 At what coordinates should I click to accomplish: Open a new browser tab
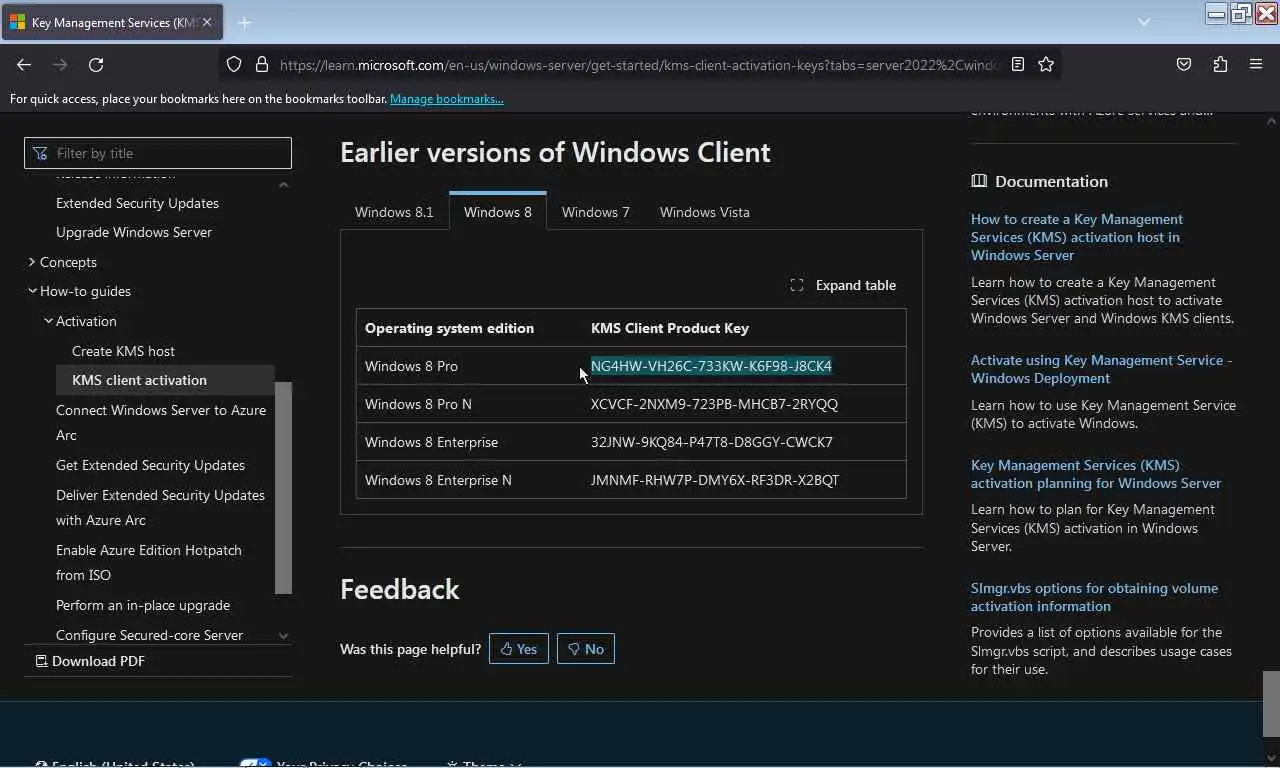coord(245,22)
